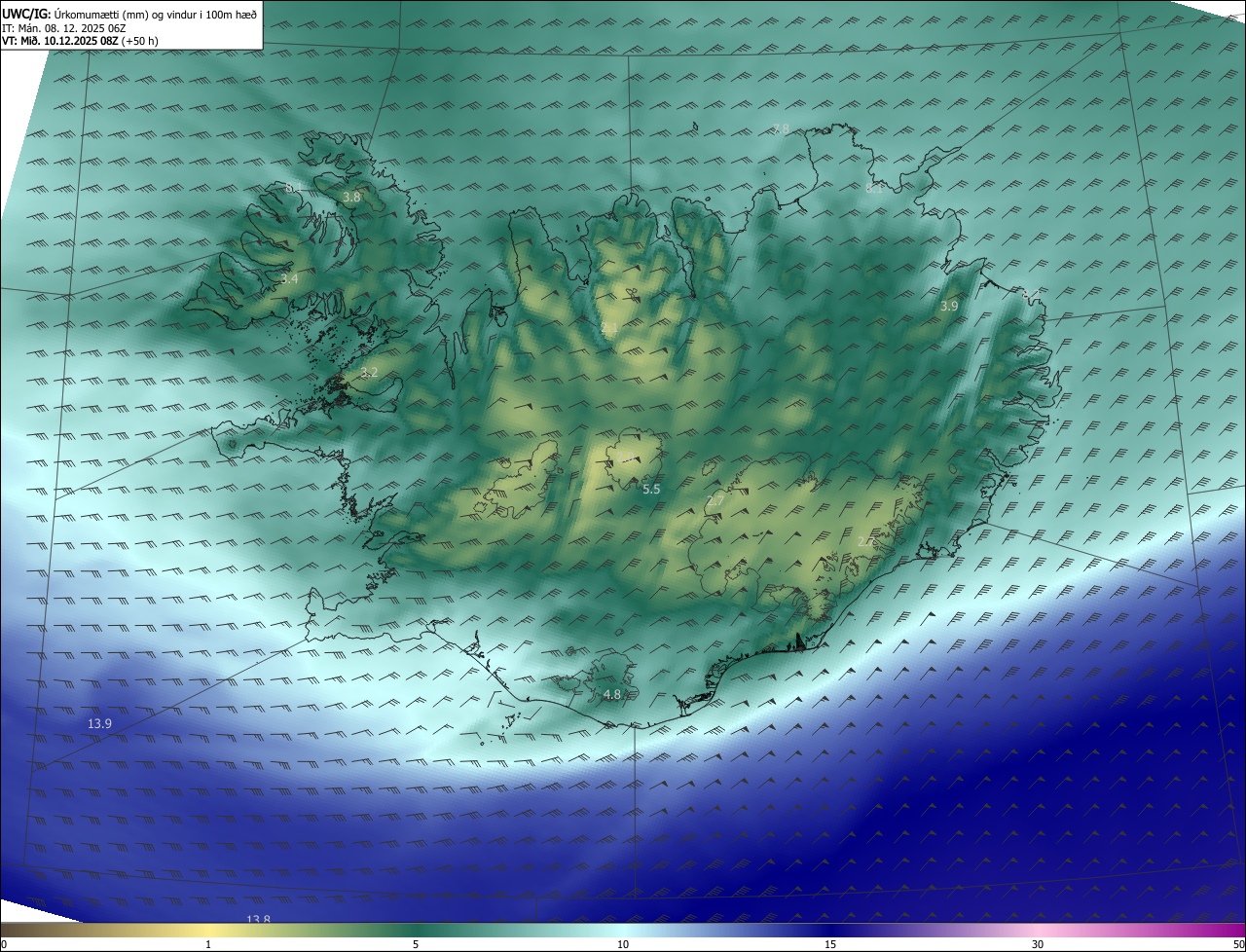Click the colorbar tick label 30
The image size is (1246, 952).
coord(1038,944)
